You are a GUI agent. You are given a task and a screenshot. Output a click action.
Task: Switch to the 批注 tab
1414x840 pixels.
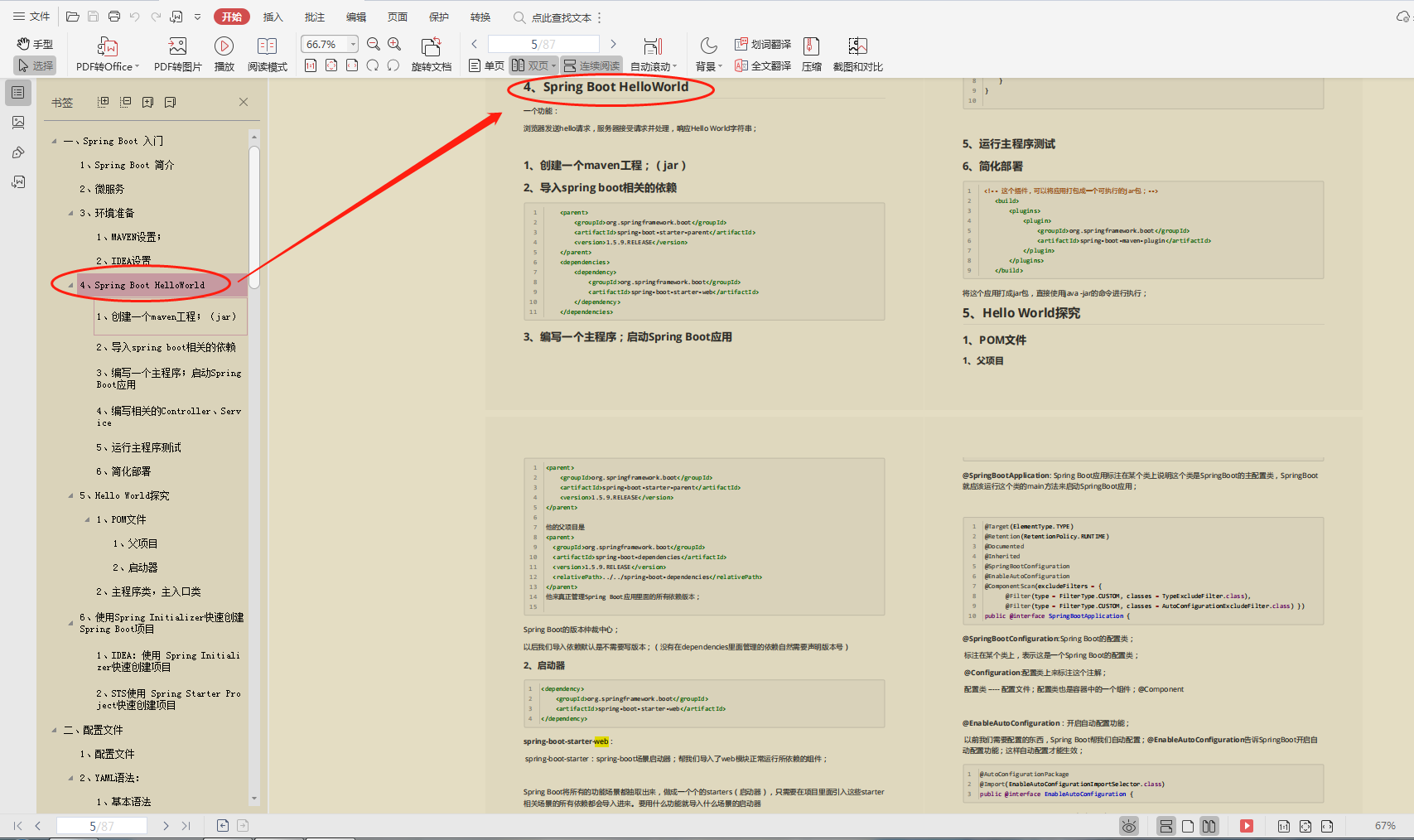click(x=314, y=17)
